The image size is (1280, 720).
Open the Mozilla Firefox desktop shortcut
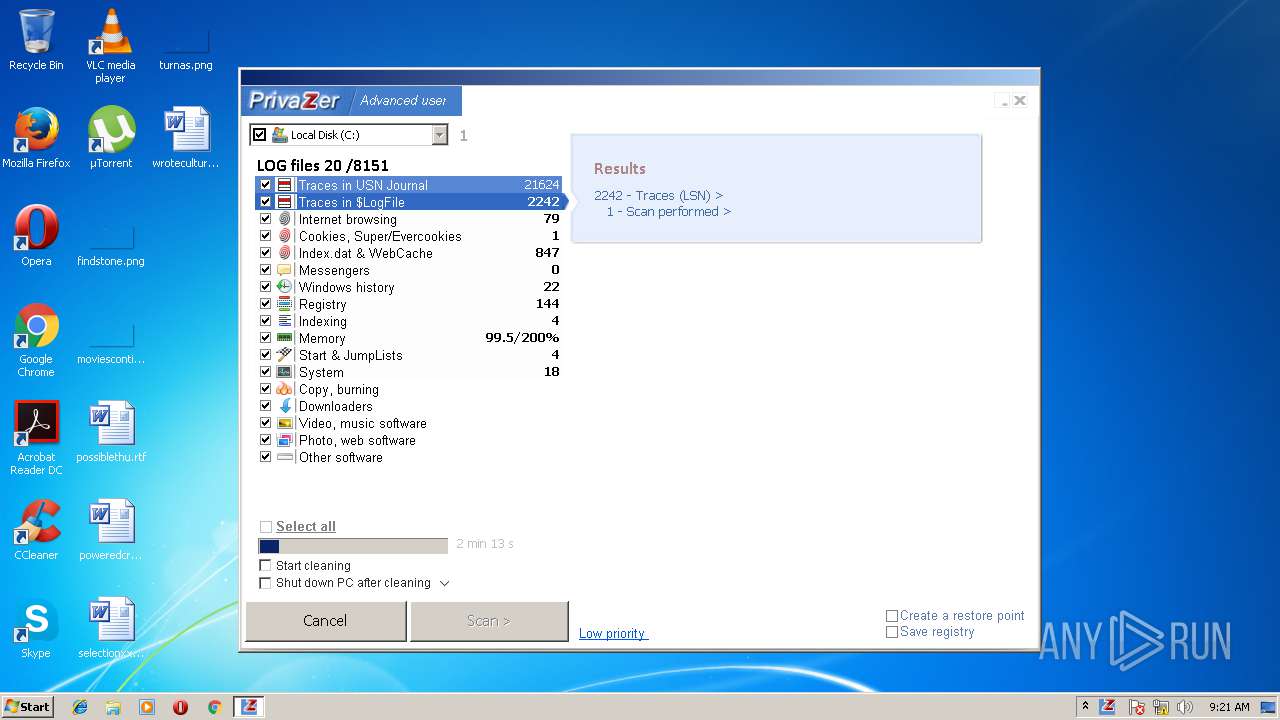pos(36,138)
